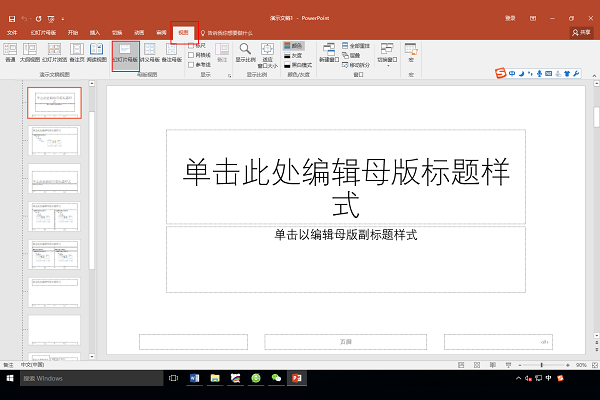Toggle the 网格线 gridlines checkbox
Viewport: 600px width, 400px height.
pos(192,55)
